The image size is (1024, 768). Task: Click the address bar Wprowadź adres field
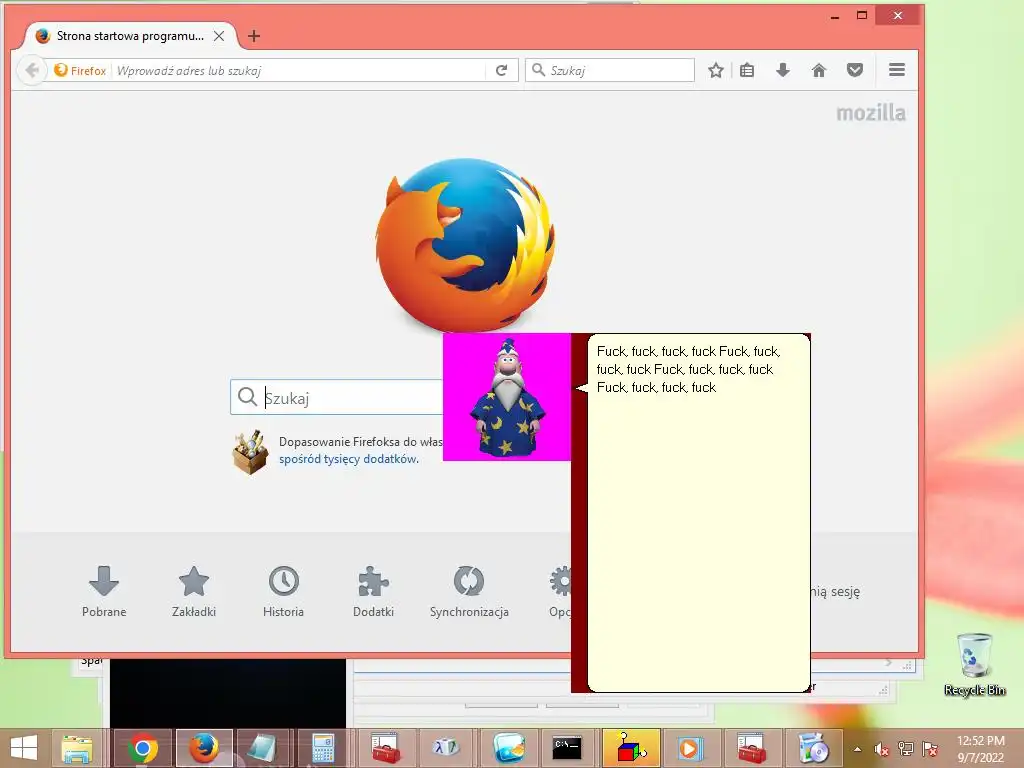tap(299, 71)
